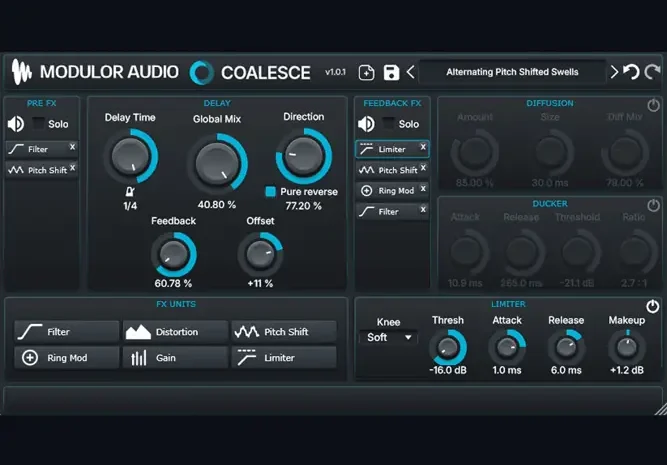Image resolution: width=667 pixels, height=465 pixels.
Task: Open the preset name selector
Action: coord(512,72)
